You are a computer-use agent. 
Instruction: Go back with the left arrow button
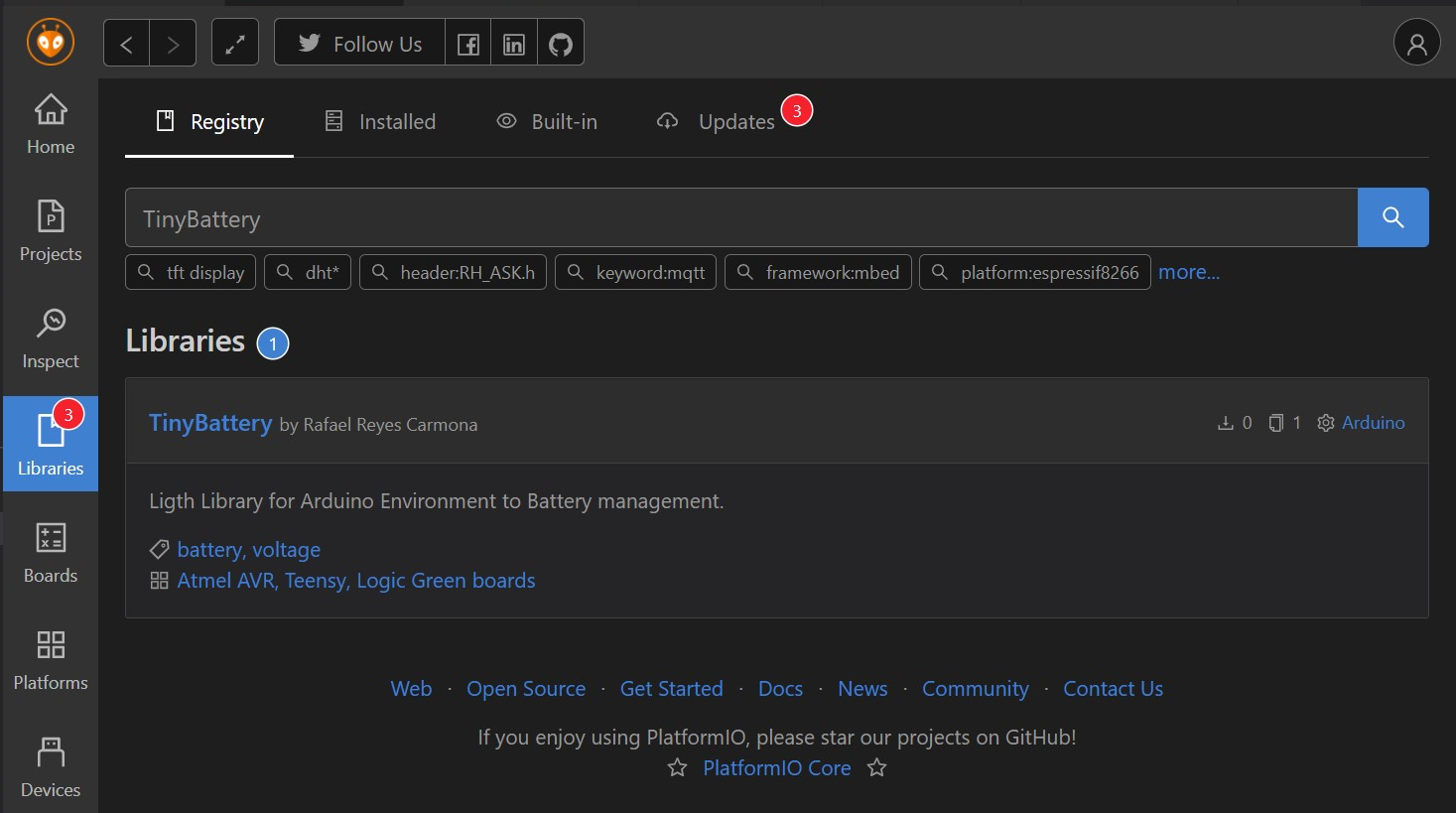tap(127, 44)
